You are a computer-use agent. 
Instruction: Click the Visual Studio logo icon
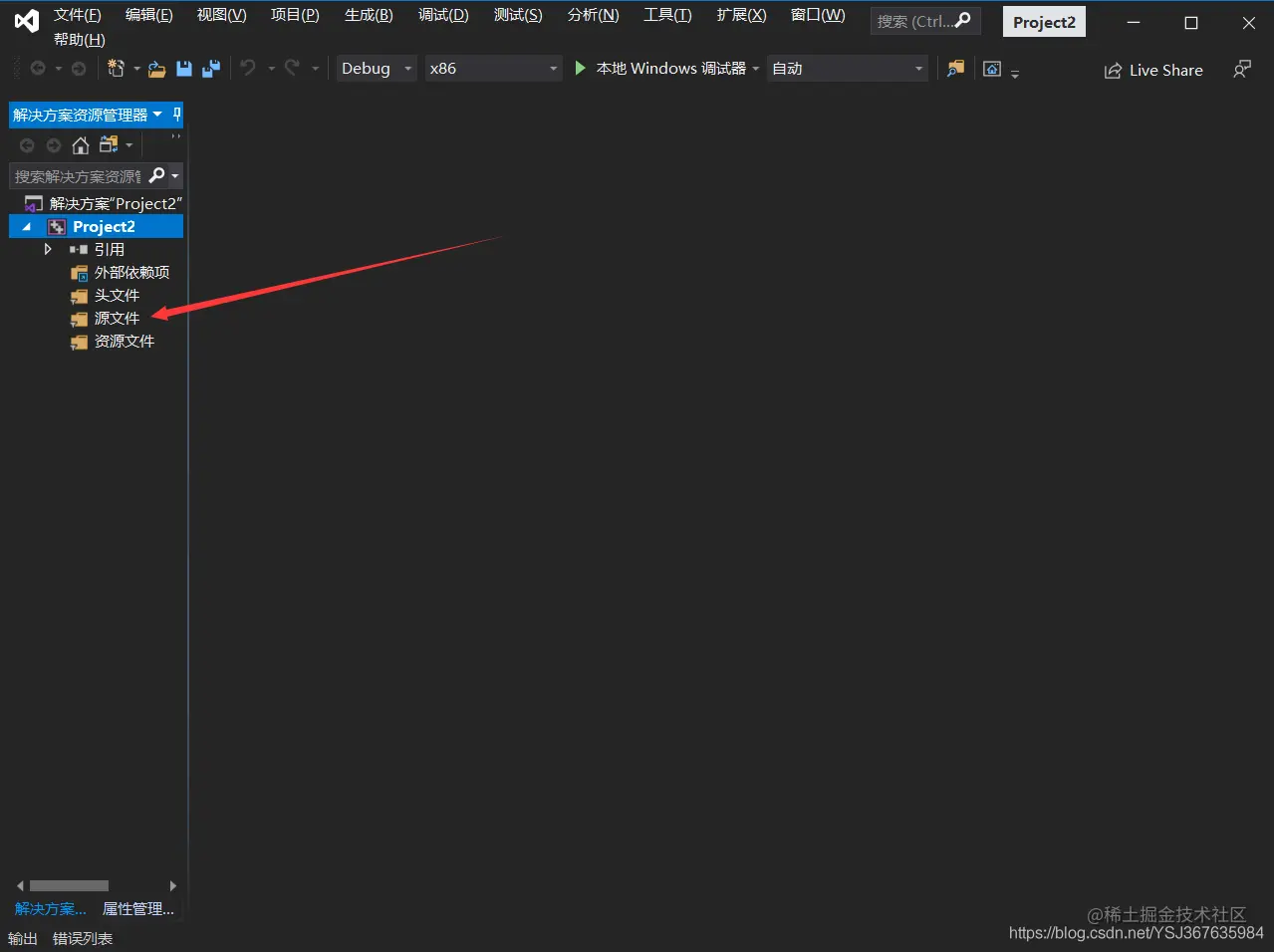27,21
